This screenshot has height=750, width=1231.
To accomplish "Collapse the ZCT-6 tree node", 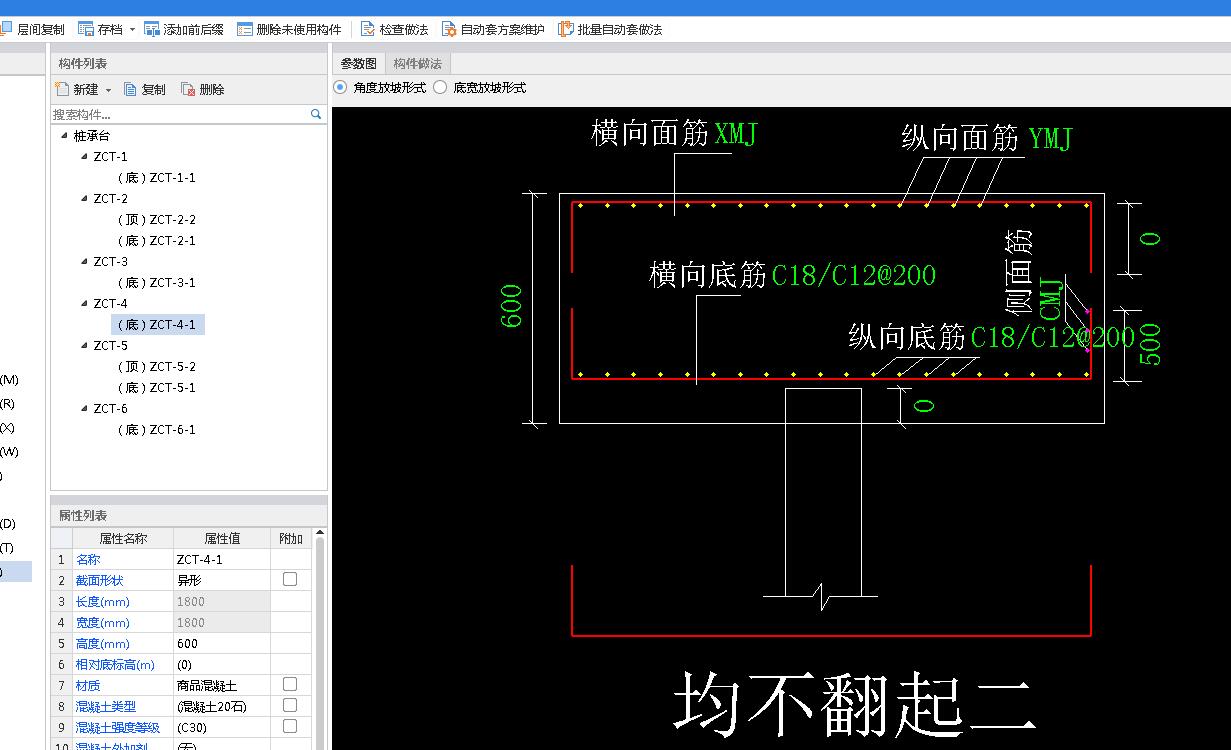I will coord(85,408).
